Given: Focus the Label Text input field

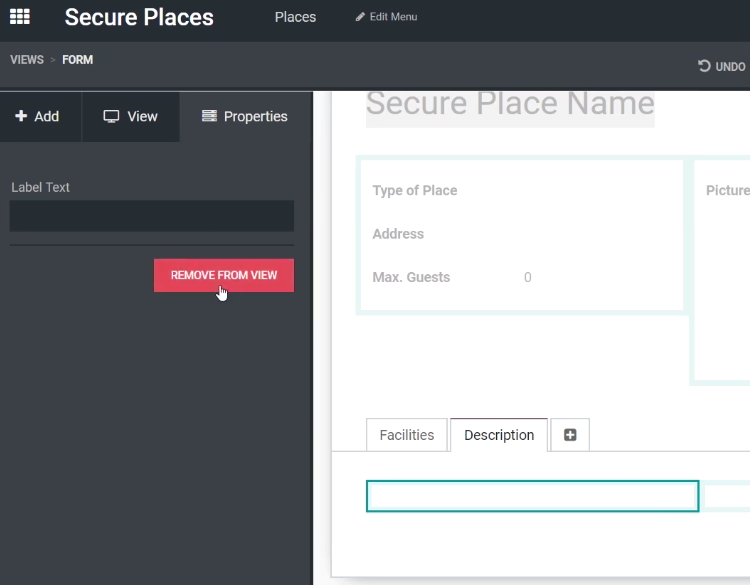Looking at the screenshot, I should pyautogui.click(x=152, y=216).
